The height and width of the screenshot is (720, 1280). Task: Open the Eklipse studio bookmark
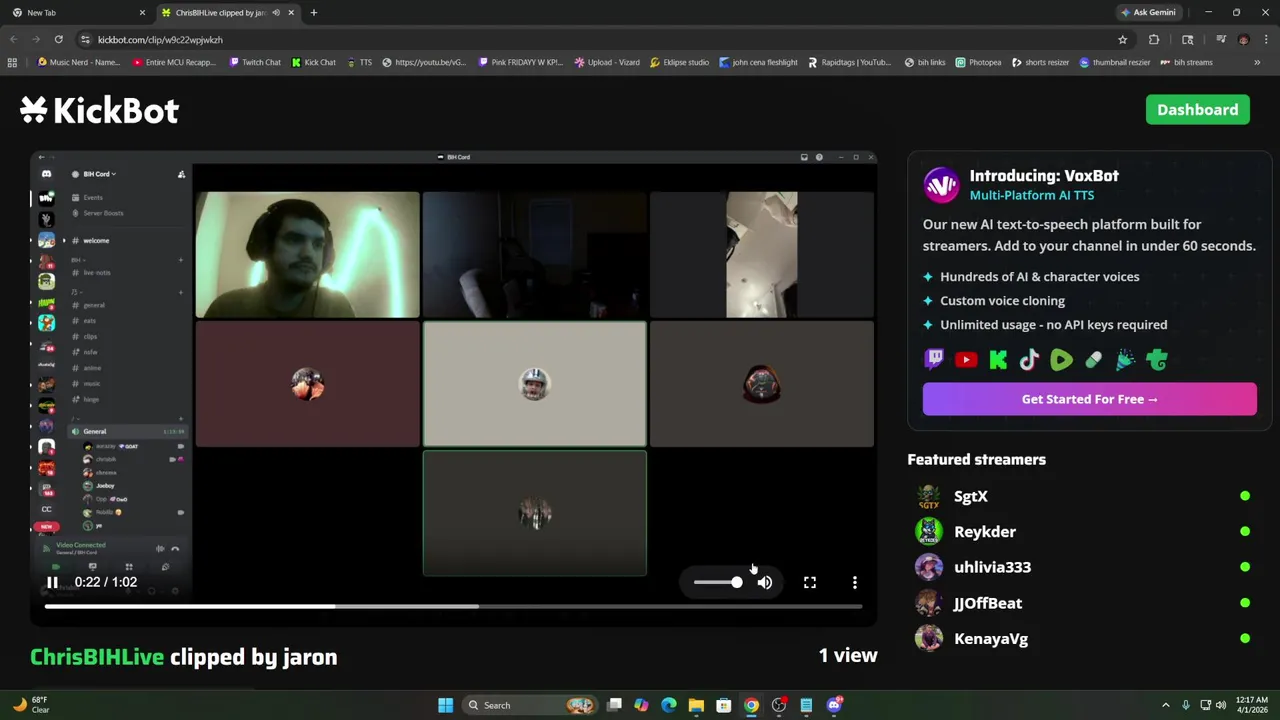(x=679, y=62)
